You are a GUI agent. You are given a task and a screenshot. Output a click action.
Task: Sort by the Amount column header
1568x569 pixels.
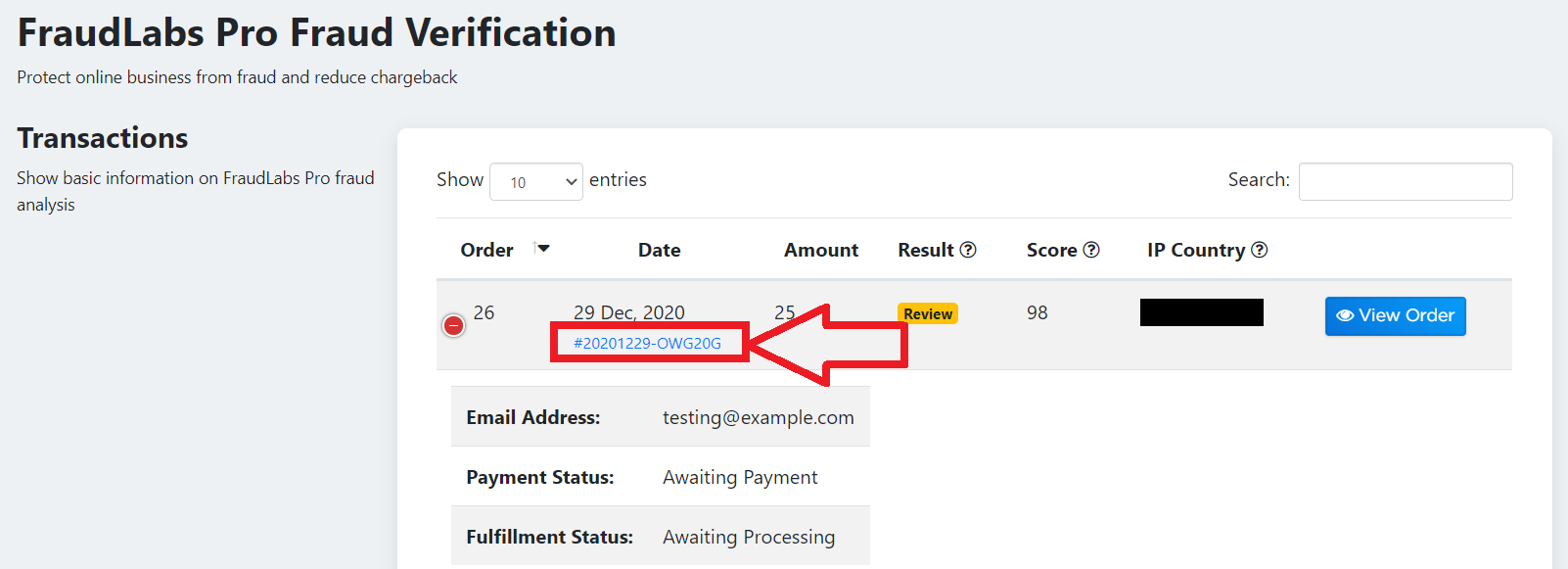820,250
